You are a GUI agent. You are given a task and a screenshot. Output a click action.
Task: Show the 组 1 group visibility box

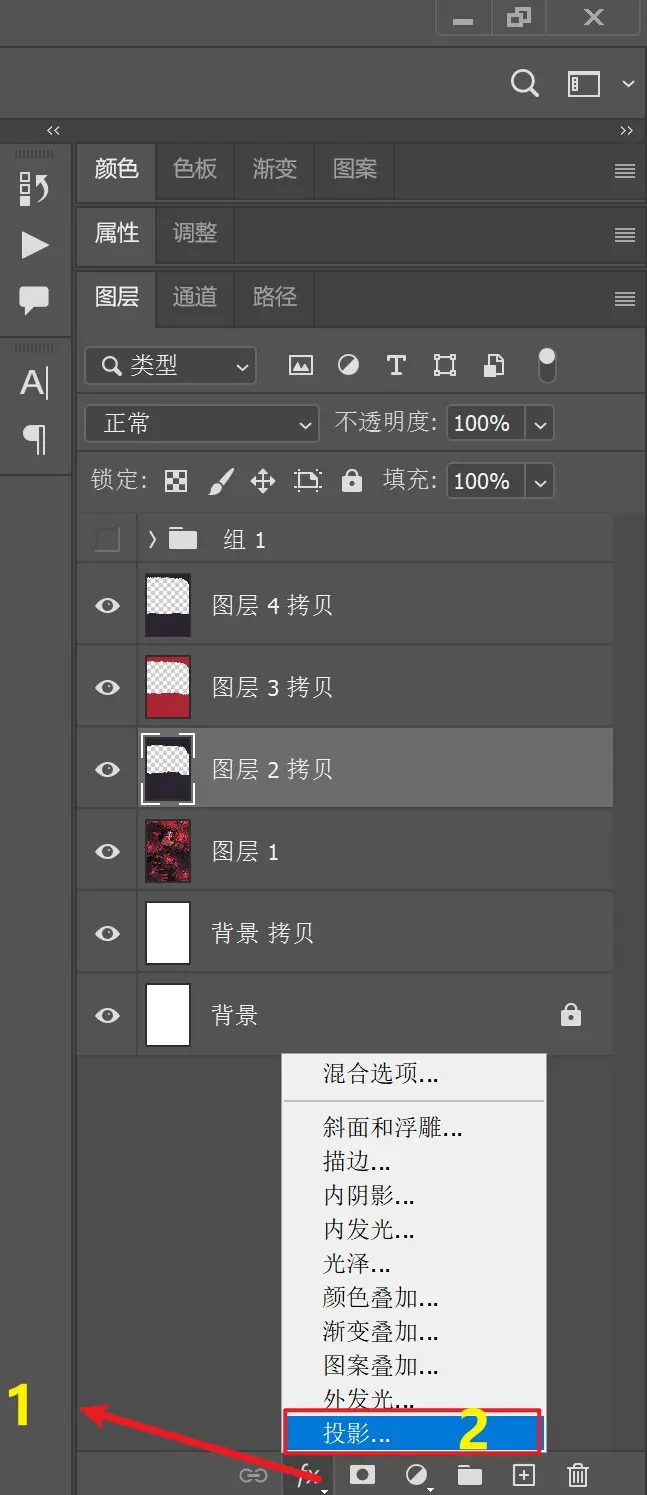click(x=107, y=540)
